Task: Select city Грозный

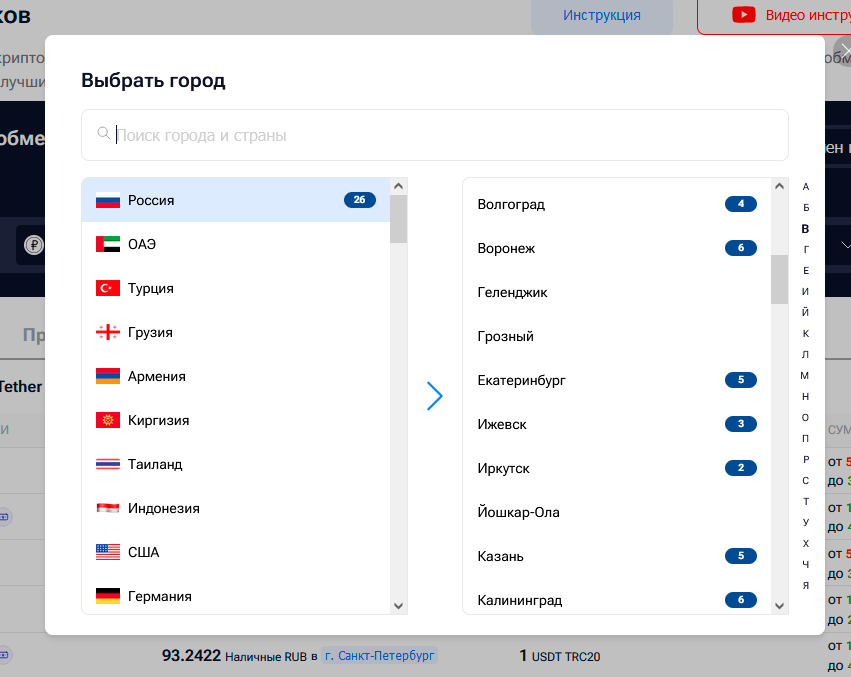Action: (617, 336)
